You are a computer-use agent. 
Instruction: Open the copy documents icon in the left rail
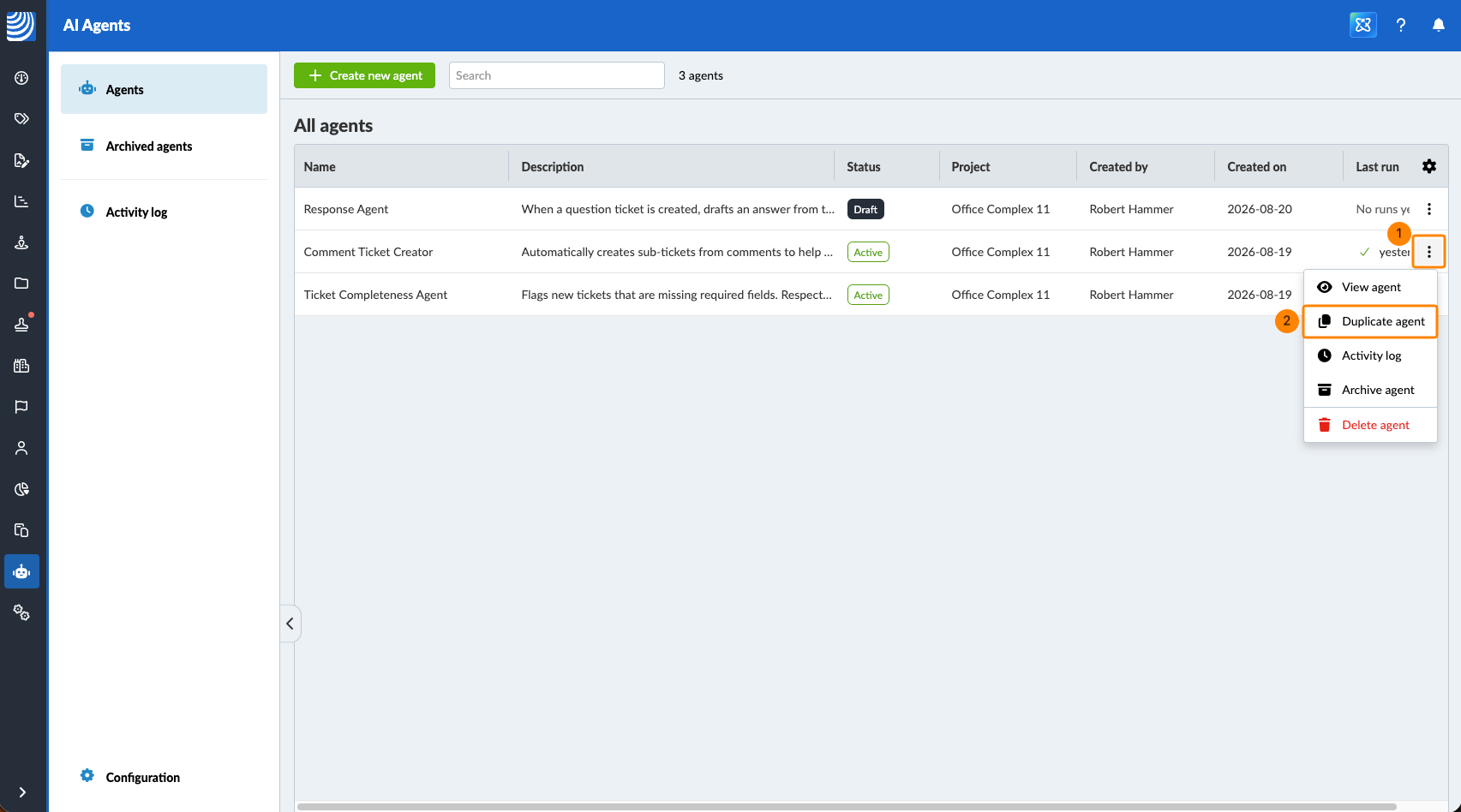coord(21,530)
